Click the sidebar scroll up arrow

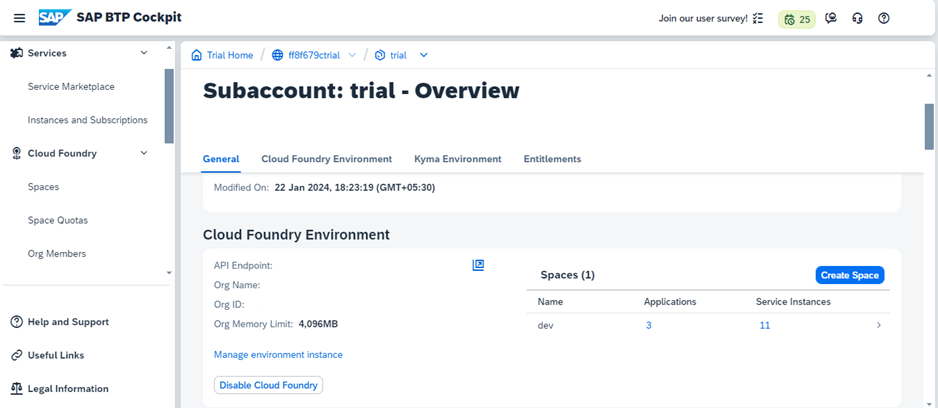[x=169, y=47]
